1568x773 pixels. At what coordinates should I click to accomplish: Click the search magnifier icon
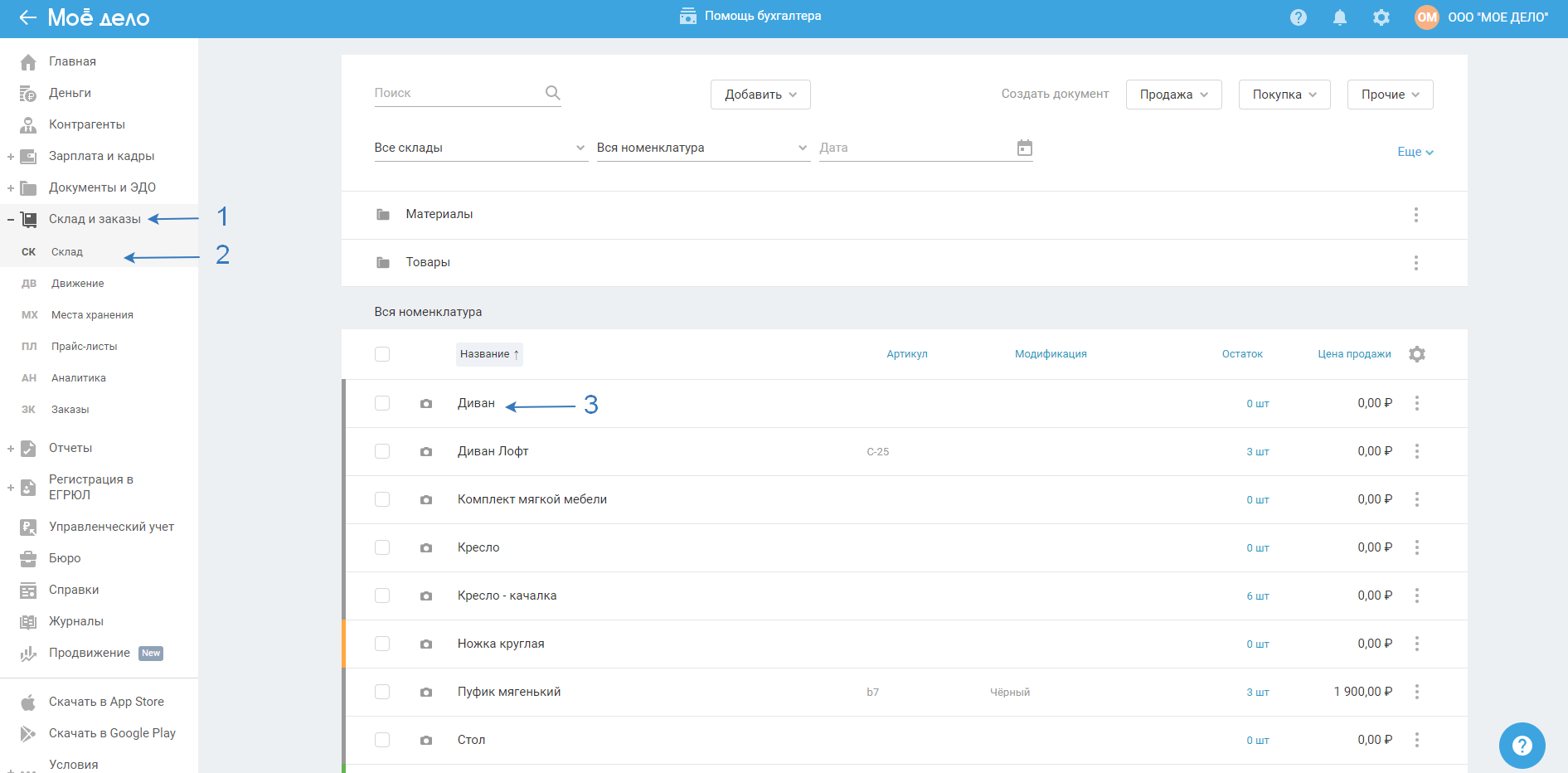pos(552,93)
